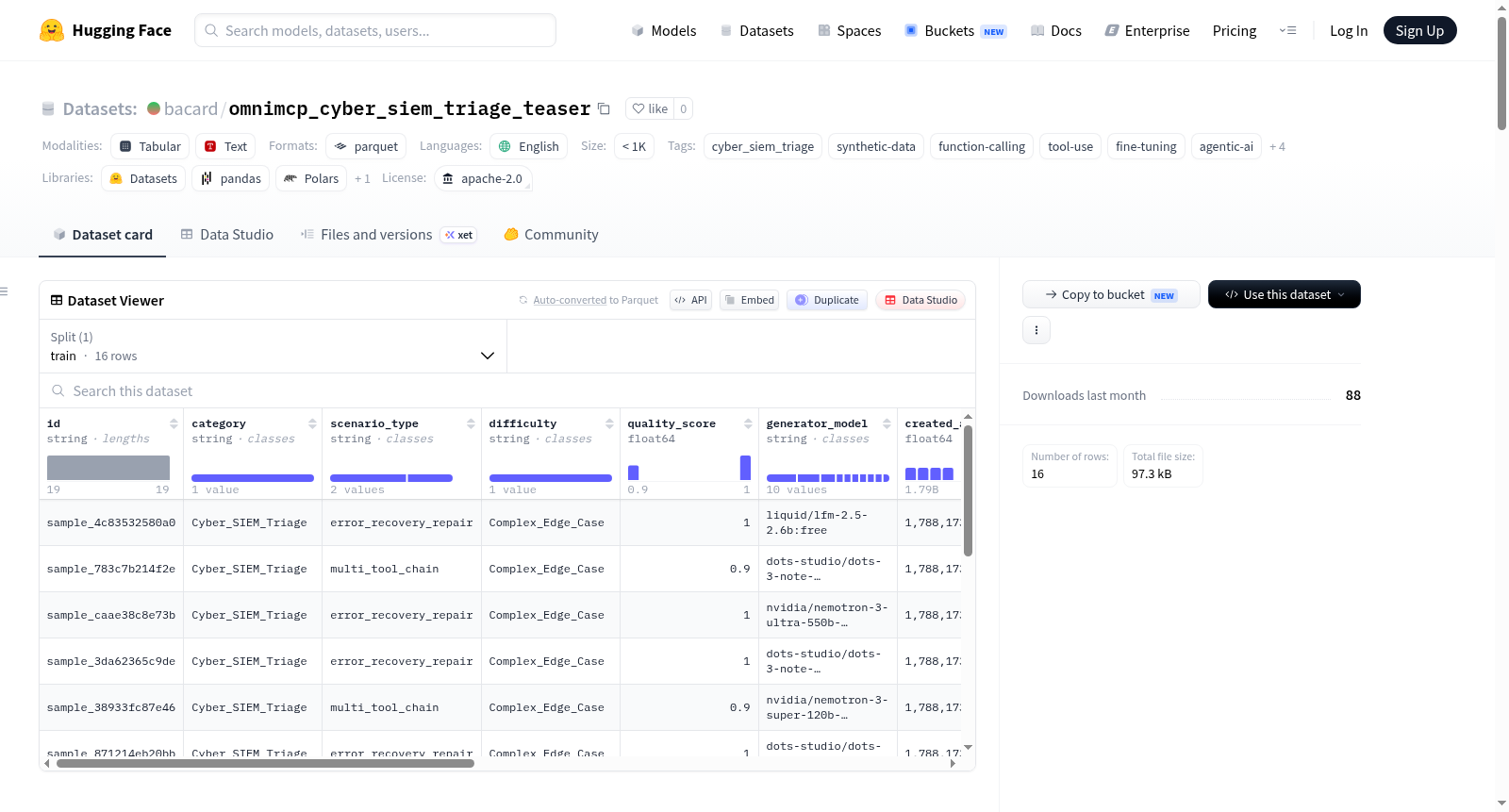Sort by the category column

[x=312, y=423]
